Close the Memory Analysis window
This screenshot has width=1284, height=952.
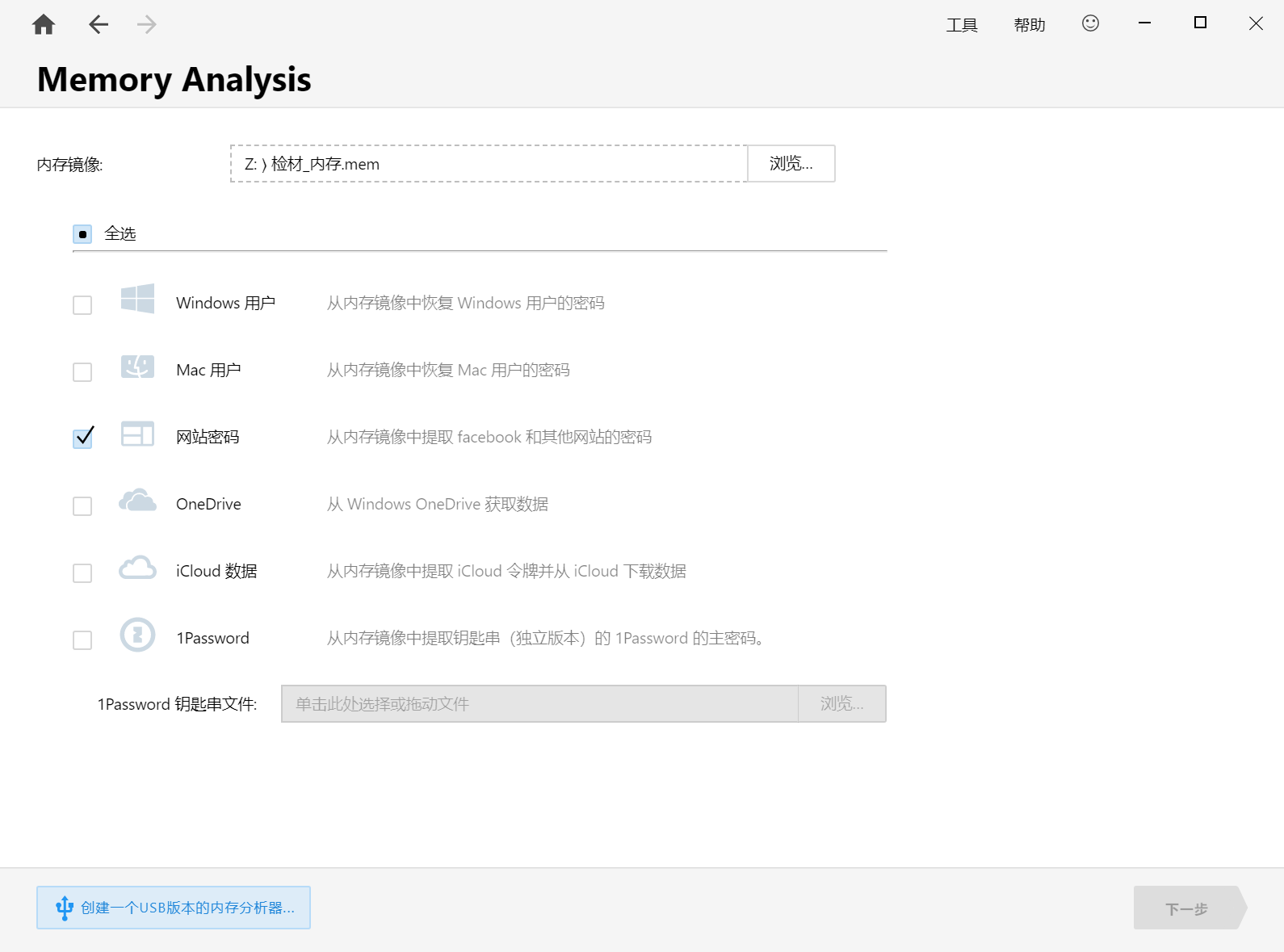pos(1256,23)
